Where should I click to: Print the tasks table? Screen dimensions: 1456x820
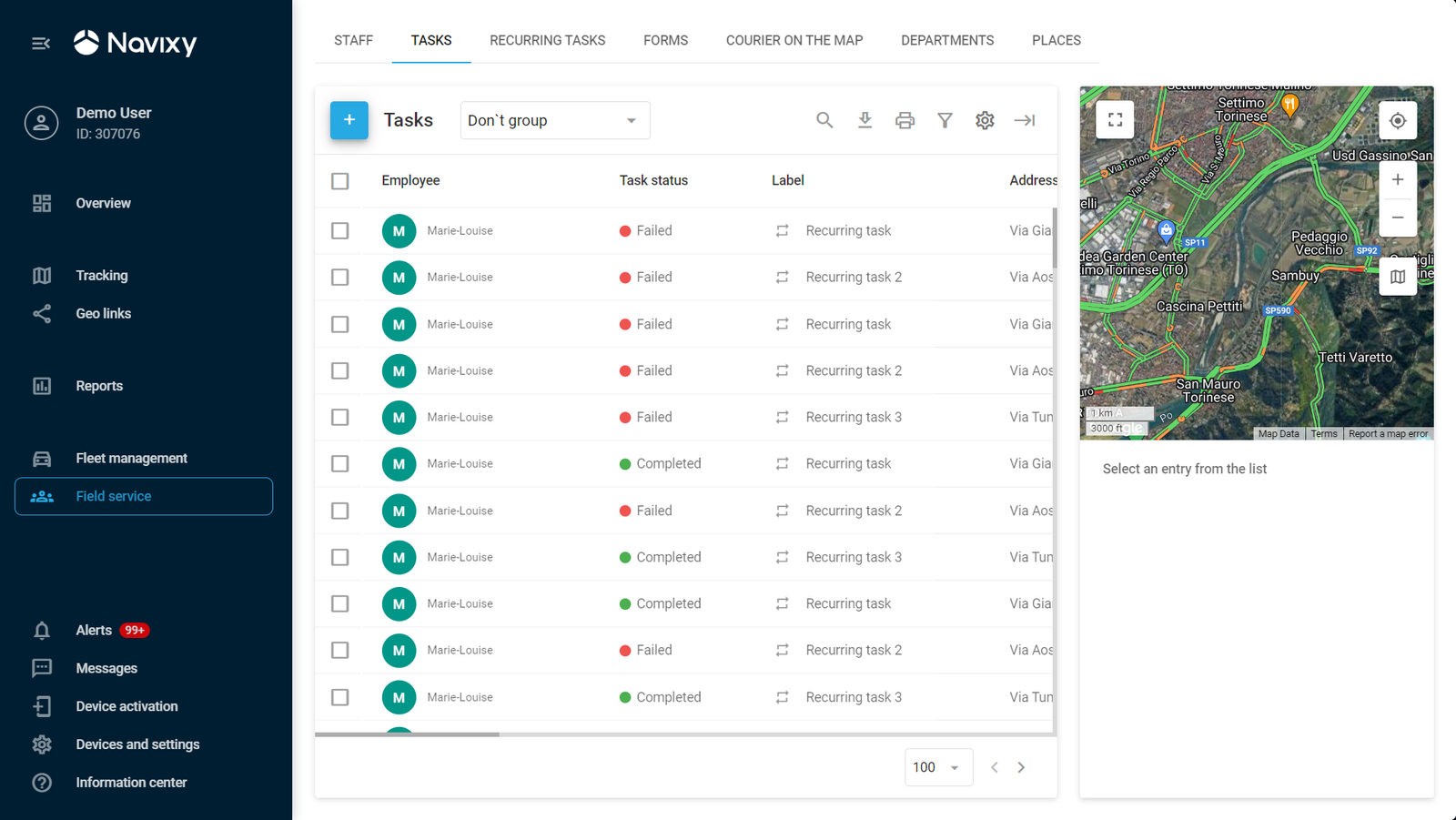905,120
